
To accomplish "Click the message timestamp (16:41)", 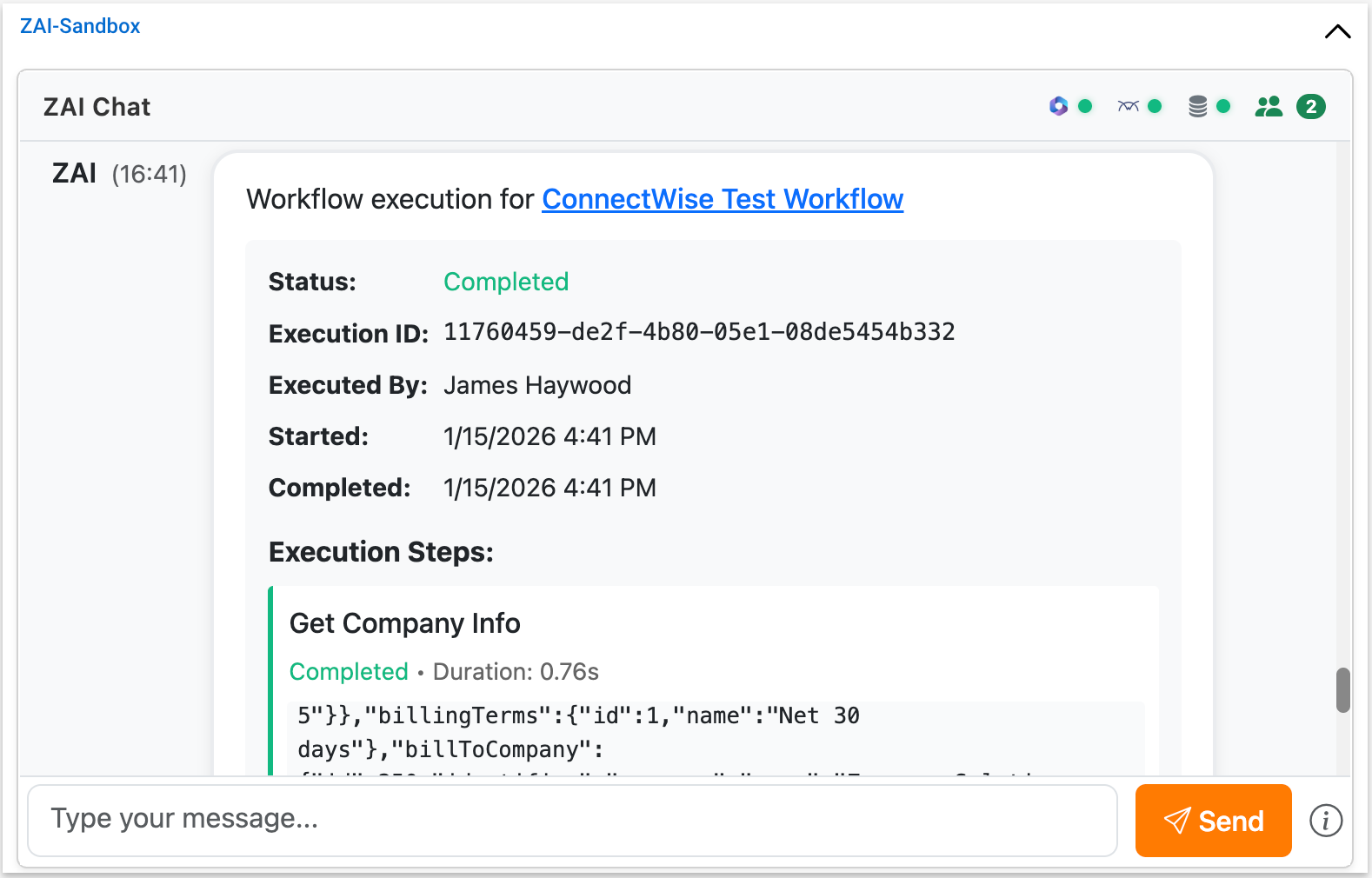I will (149, 175).
